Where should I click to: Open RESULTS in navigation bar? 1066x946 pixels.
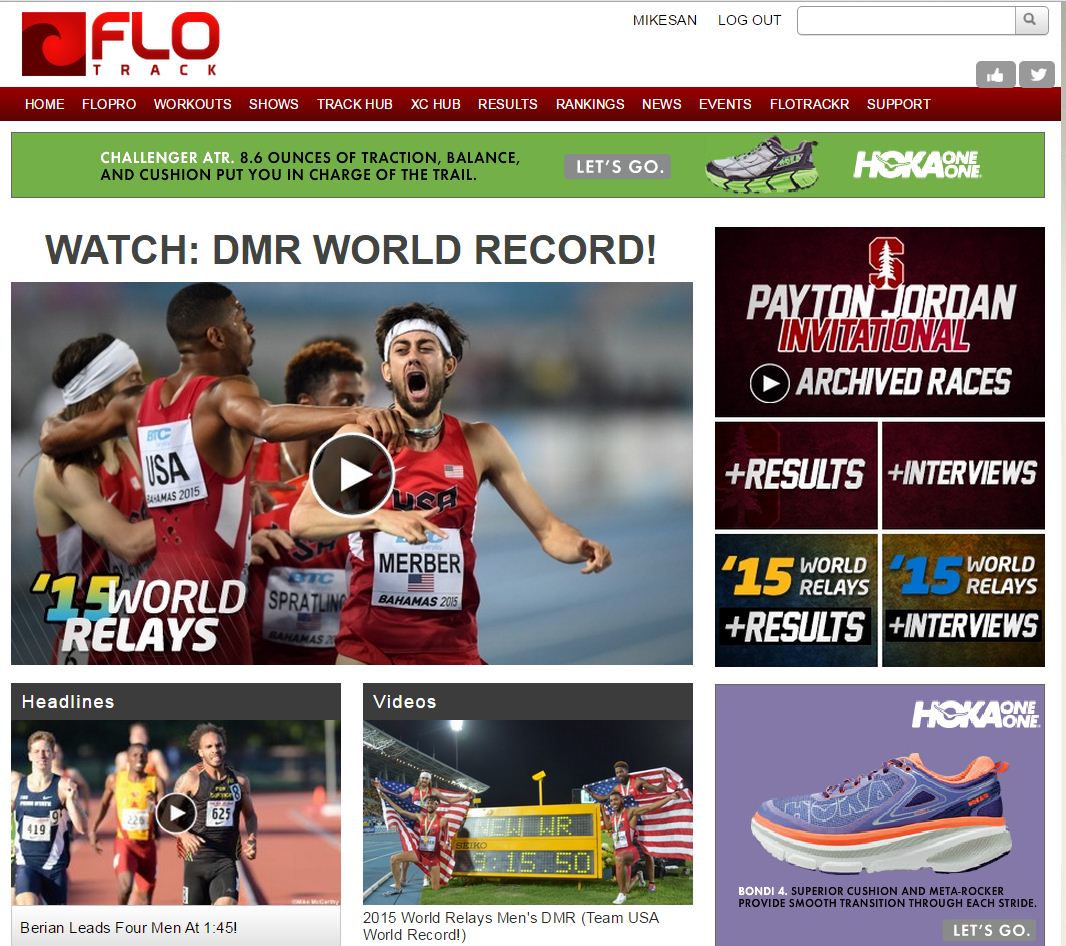[507, 104]
